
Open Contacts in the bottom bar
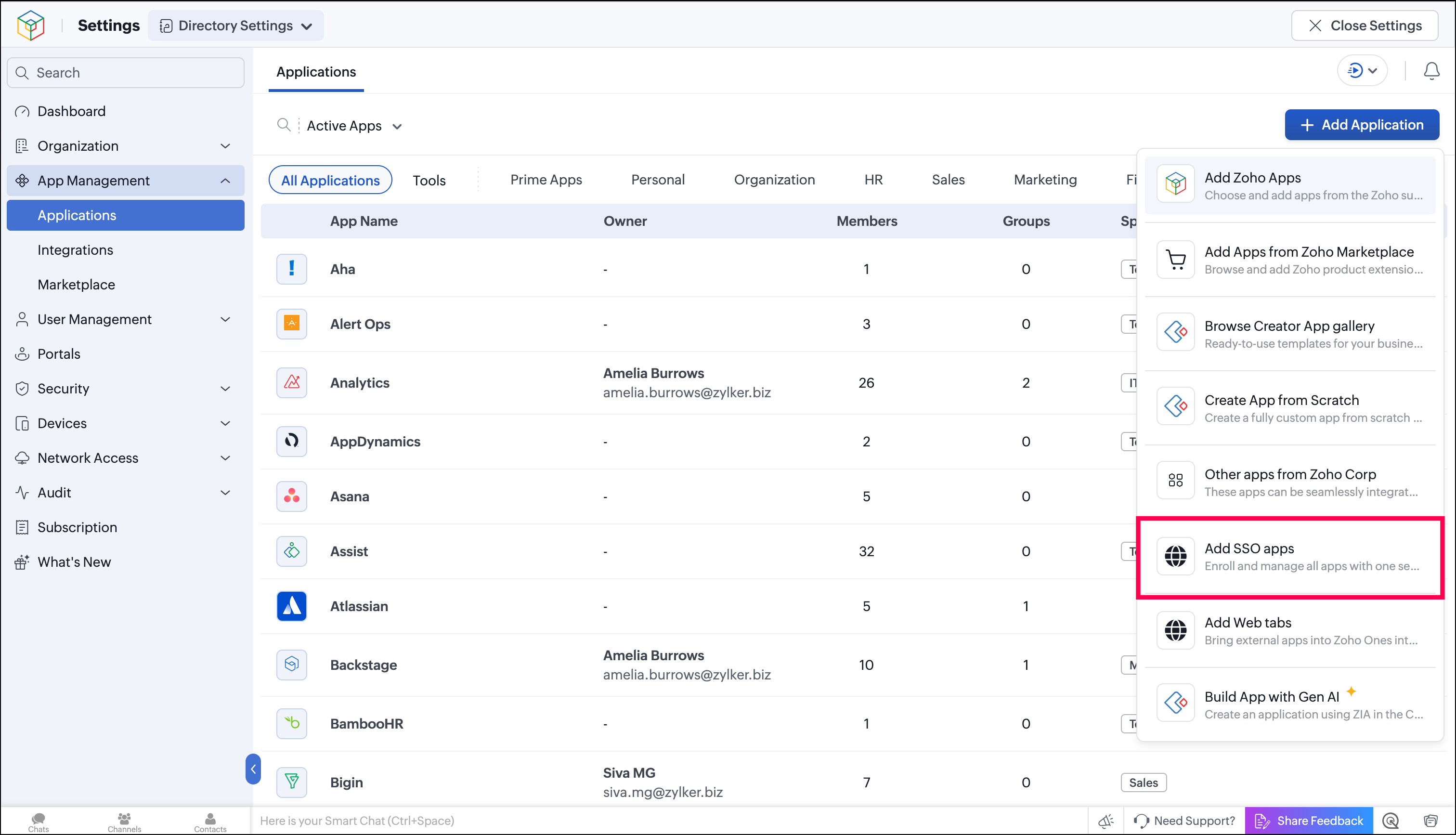(x=210, y=822)
